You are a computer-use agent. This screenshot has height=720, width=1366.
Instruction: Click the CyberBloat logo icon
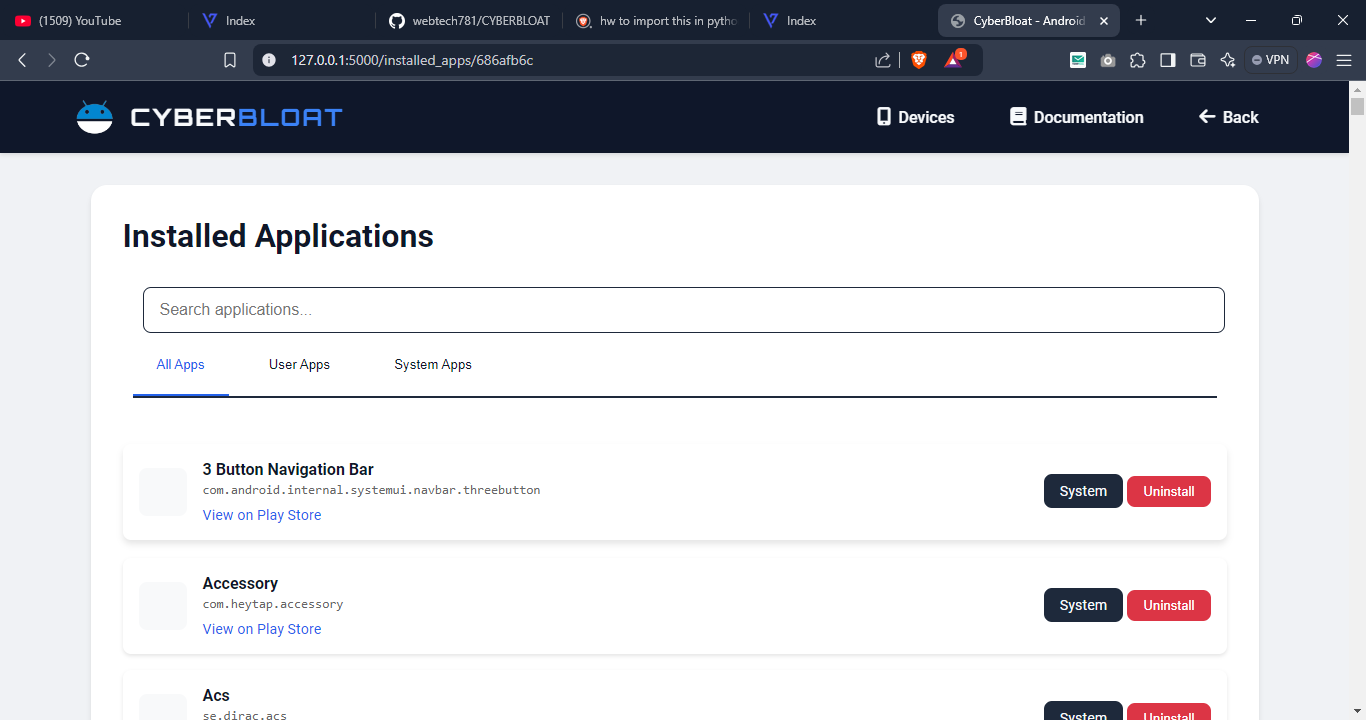click(x=95, y=117)
